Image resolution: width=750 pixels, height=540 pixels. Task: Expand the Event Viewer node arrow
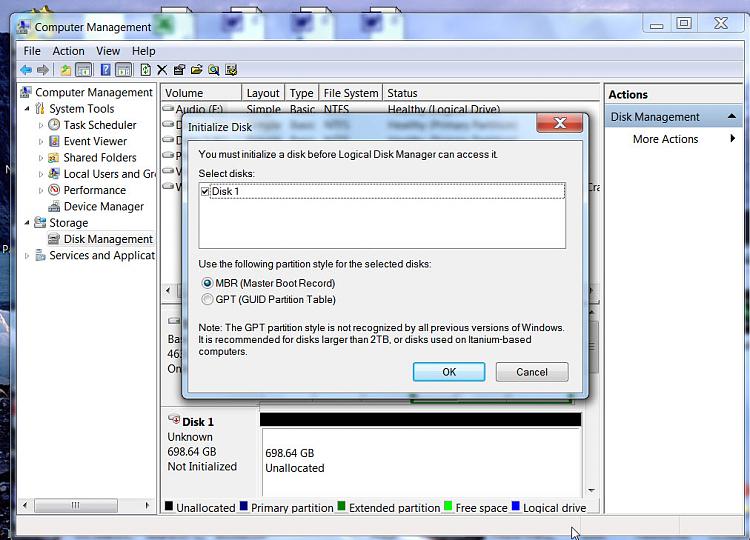pos(41,142)
